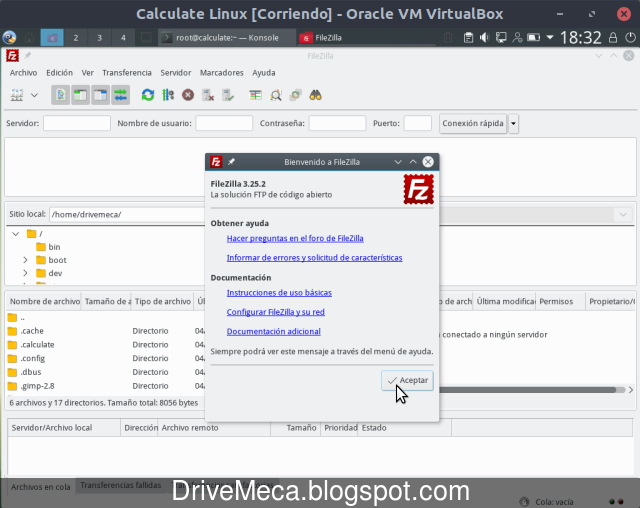Open Marcadores menu
The width and height of the screenshot is (640, 508).
[x=222, y=73]
